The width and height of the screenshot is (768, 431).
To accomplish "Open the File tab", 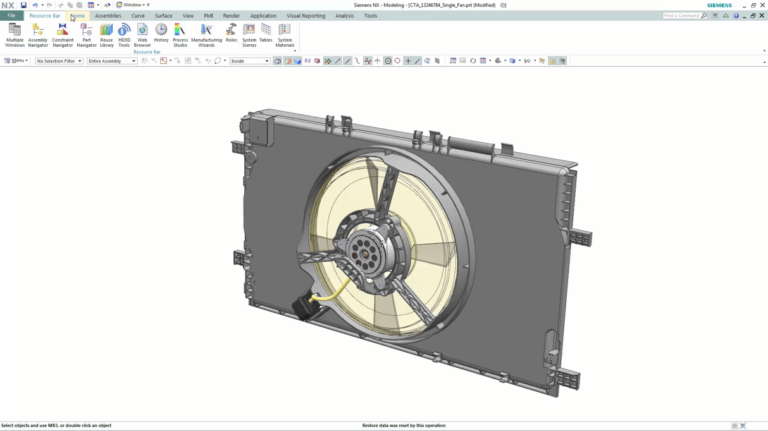I will click(x=11, y=16).
